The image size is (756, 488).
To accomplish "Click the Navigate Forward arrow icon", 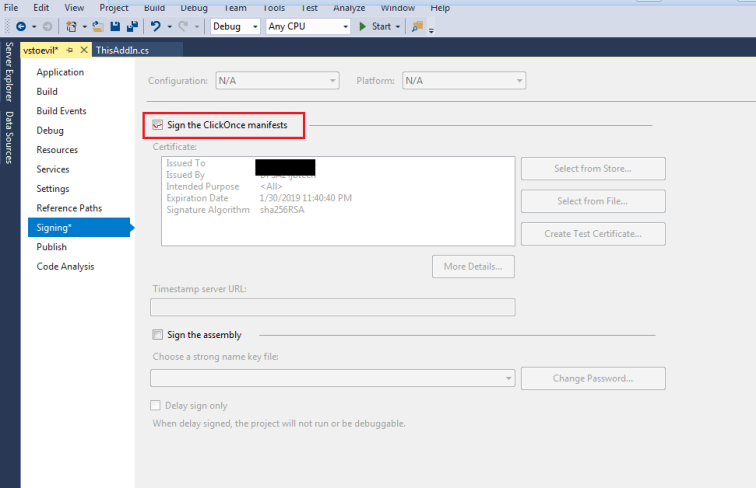I will [x=47, y=27].
